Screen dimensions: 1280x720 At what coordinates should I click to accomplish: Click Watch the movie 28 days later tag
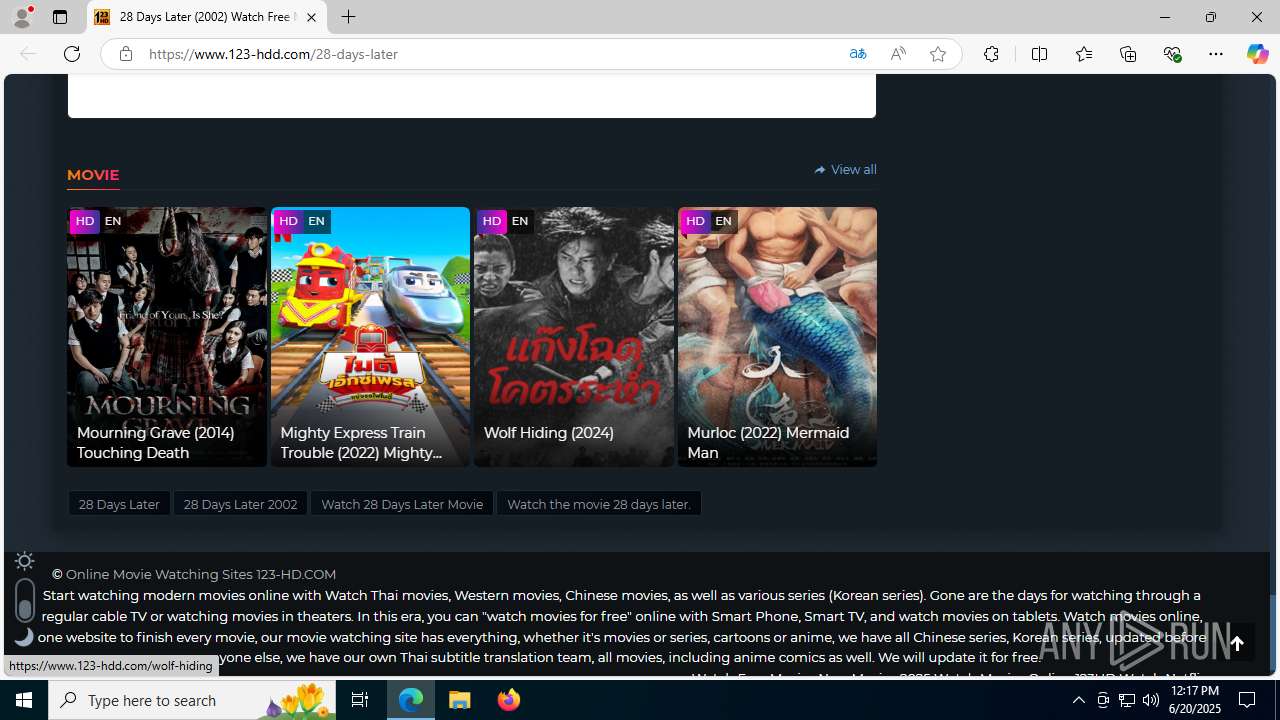click(599, 504)
